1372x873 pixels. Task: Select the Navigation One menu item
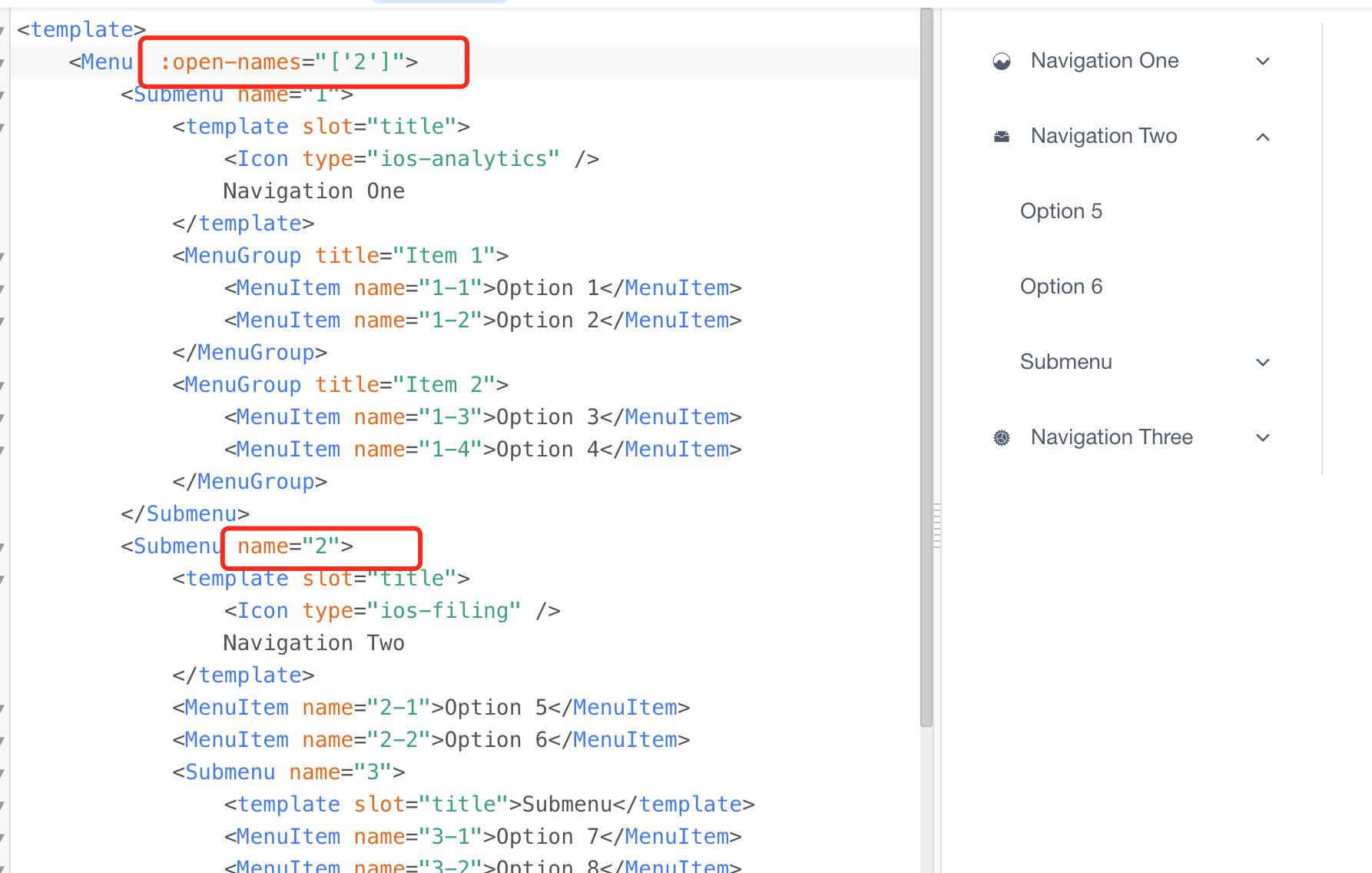(1105, 61)
